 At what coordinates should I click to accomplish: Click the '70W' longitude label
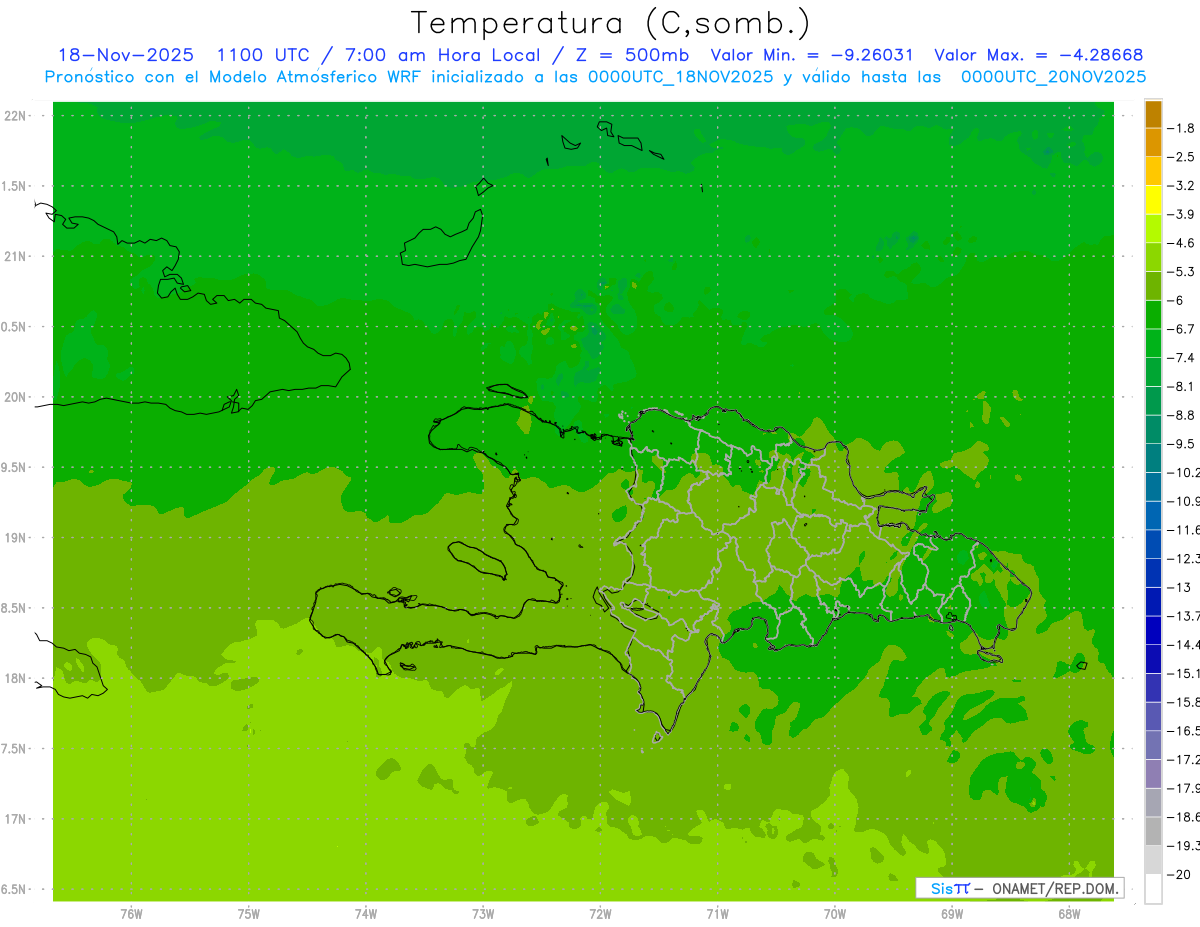[834, 914]
